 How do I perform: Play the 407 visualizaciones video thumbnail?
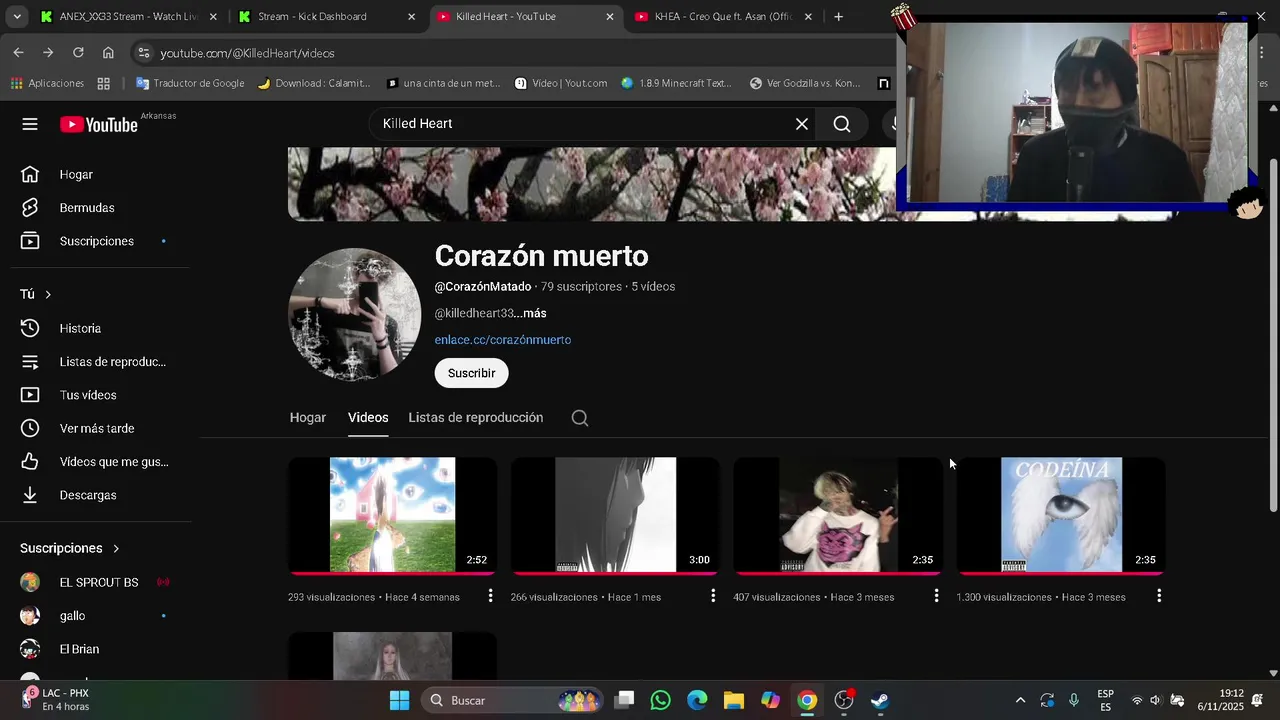838,515
